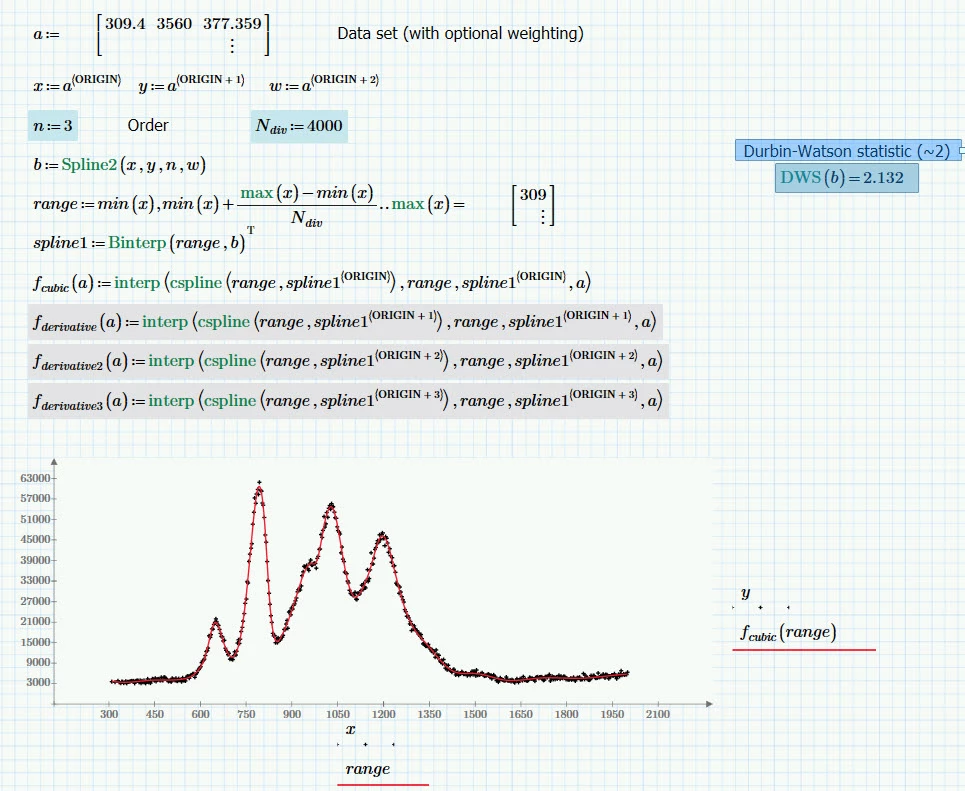Click the DWS(b) = 2.132 result region
This screenshot has width=965, height=791.
847,178
